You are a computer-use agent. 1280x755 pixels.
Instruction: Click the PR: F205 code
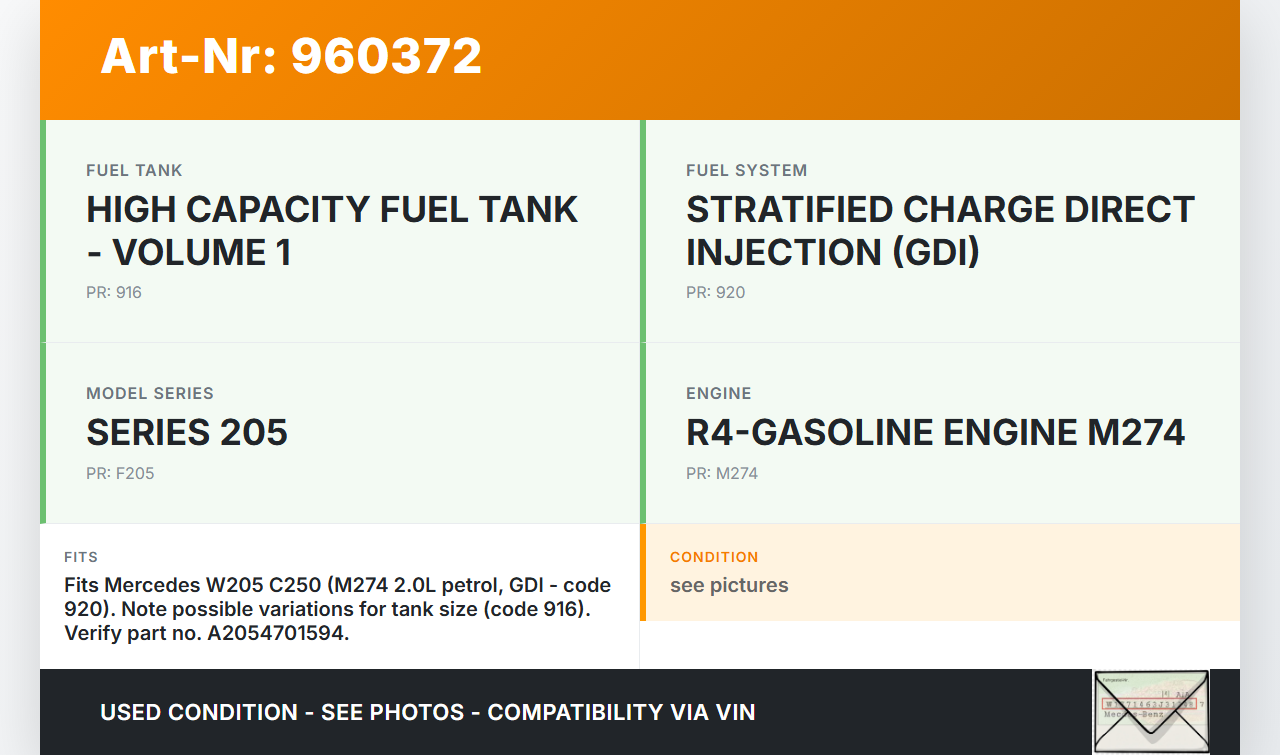[x=120, y=474]
